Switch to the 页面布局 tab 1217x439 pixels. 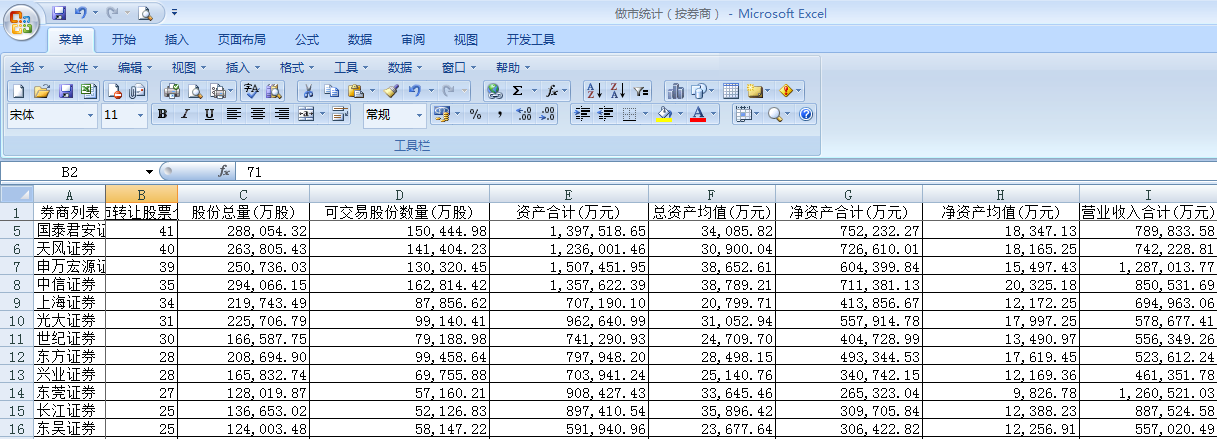click(242, 40)
